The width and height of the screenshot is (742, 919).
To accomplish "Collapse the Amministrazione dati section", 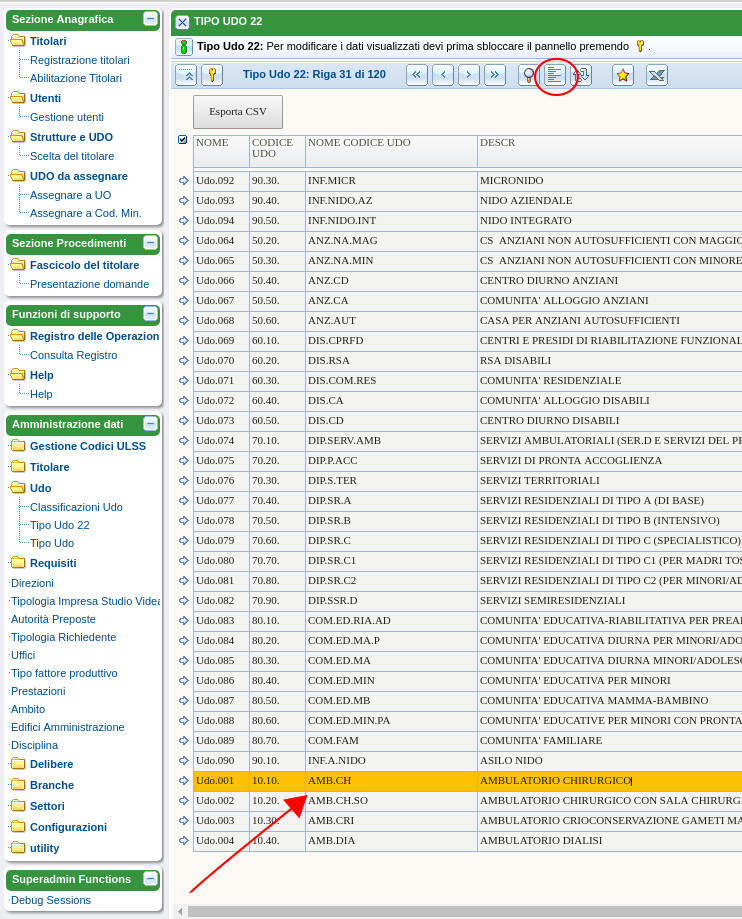I will click(150, 424).
